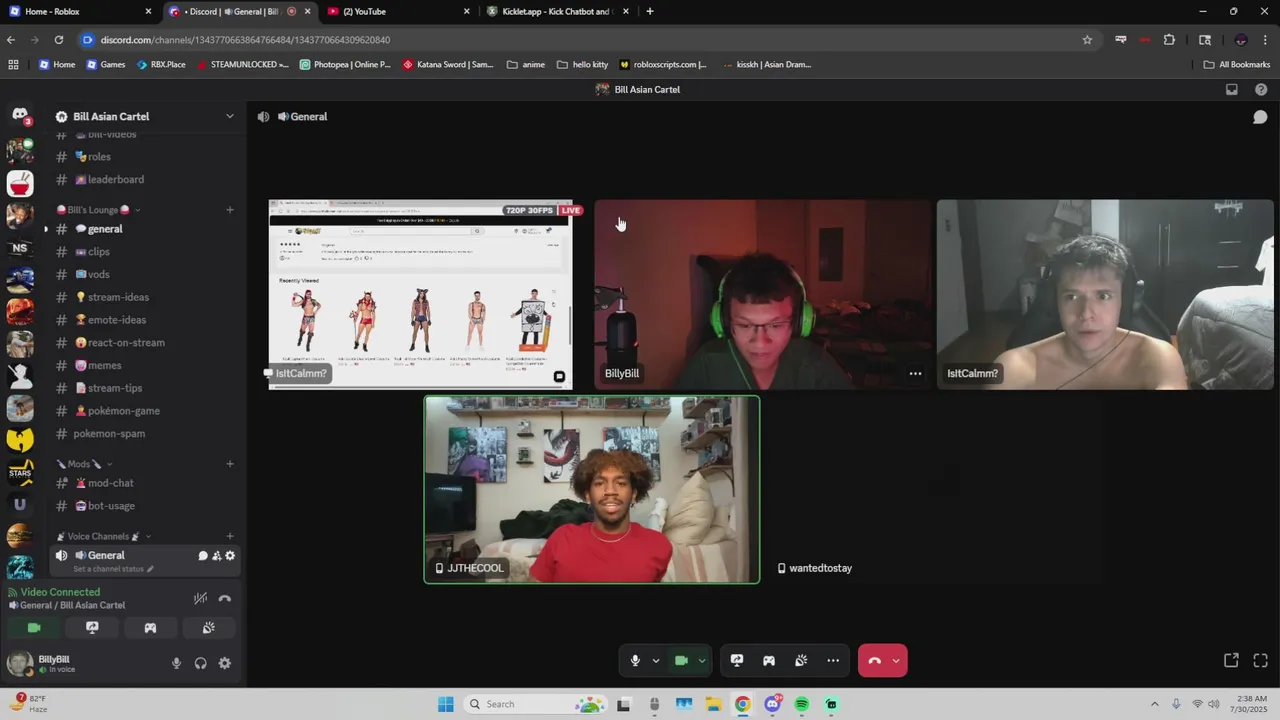Add a channel to the Mods category
The width and height of the screenshot is (1280, 720).
point(230,464)
